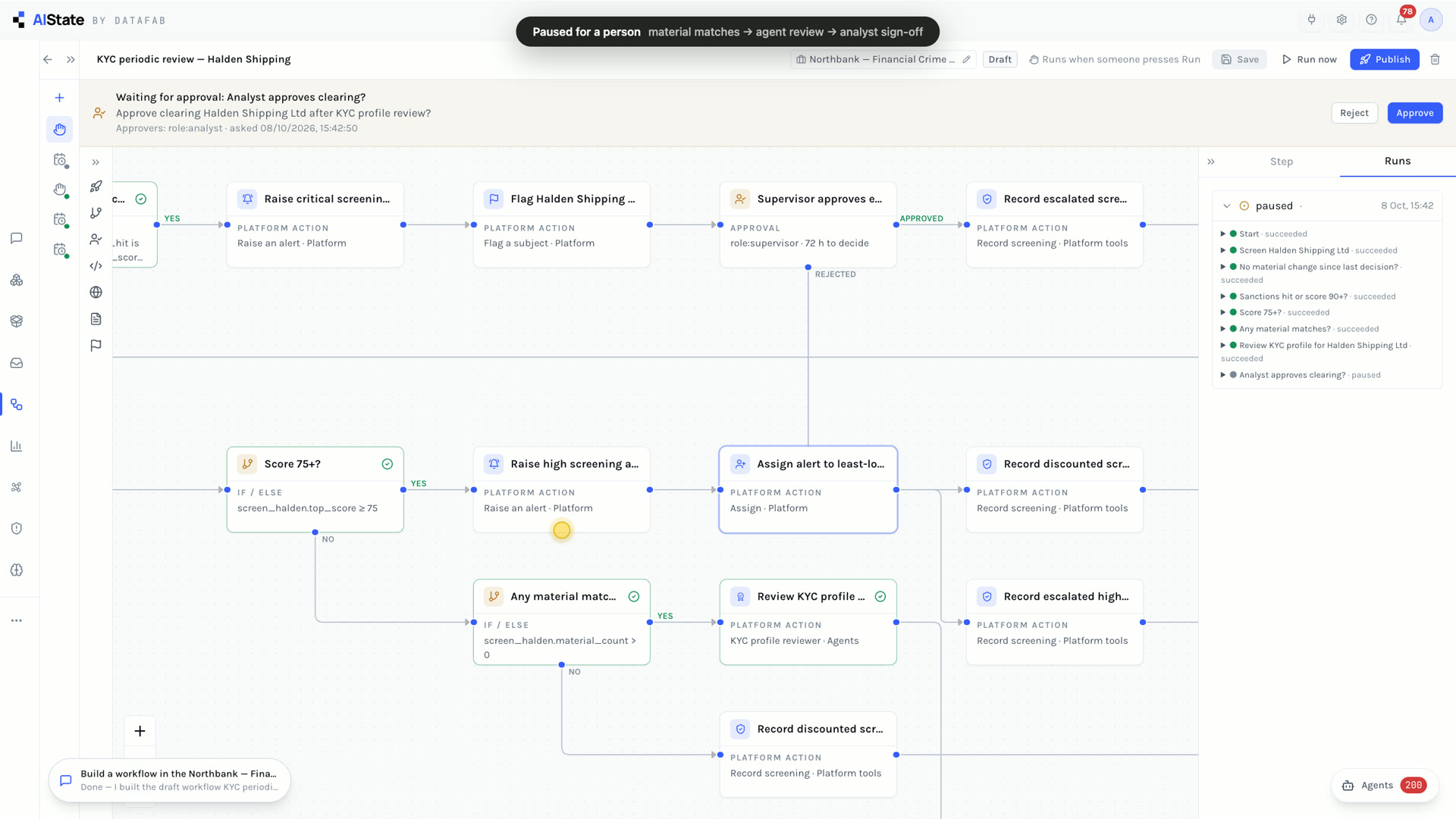Open the help question mark icon
Viewport: 1456px width, 819px height.
tap(1371, 20)
